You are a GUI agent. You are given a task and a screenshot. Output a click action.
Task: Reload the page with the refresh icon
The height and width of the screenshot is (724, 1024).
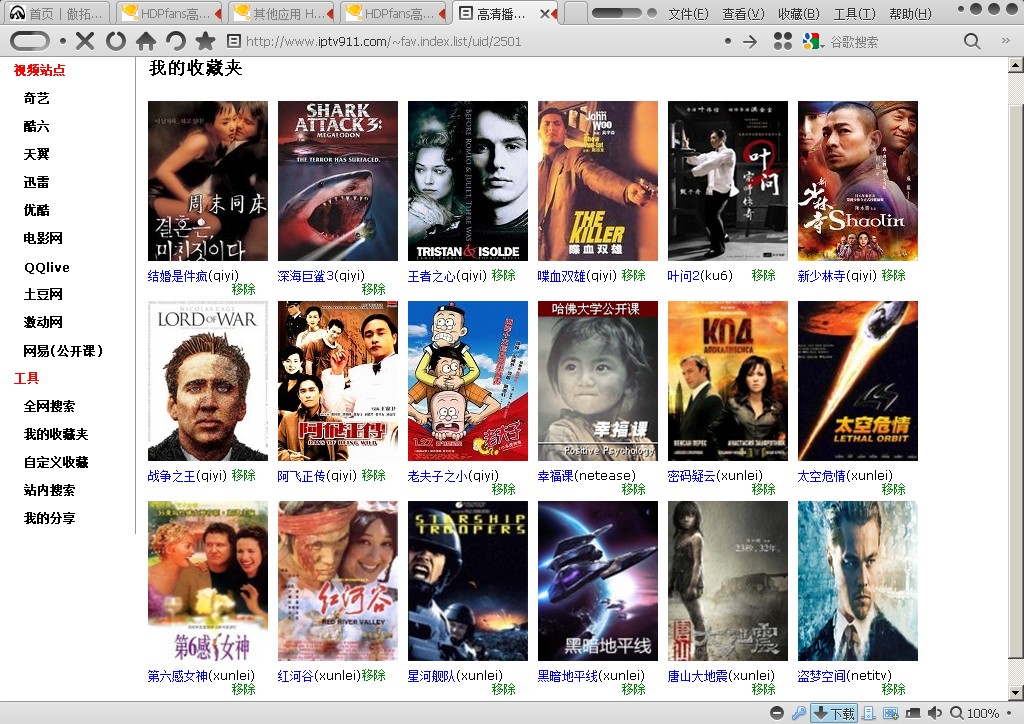(116, 42)
